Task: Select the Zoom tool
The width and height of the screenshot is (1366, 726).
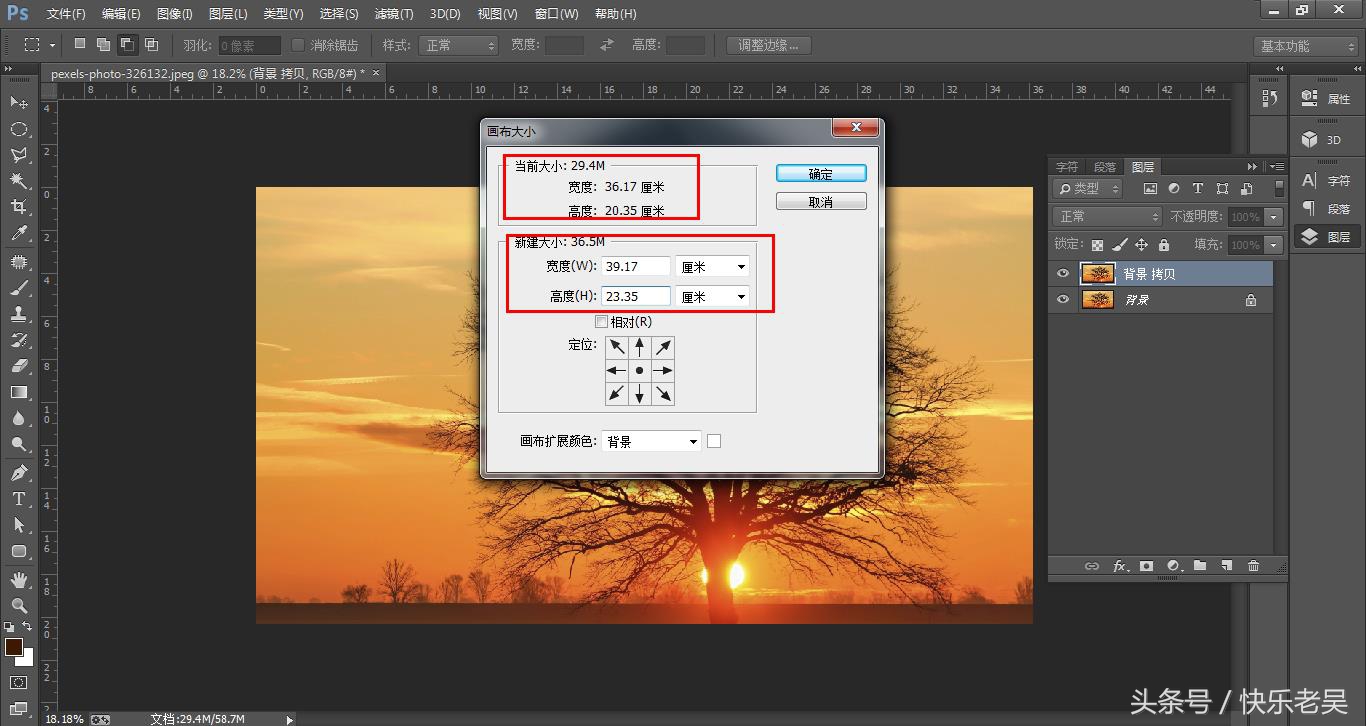Action: click(20, 605)
